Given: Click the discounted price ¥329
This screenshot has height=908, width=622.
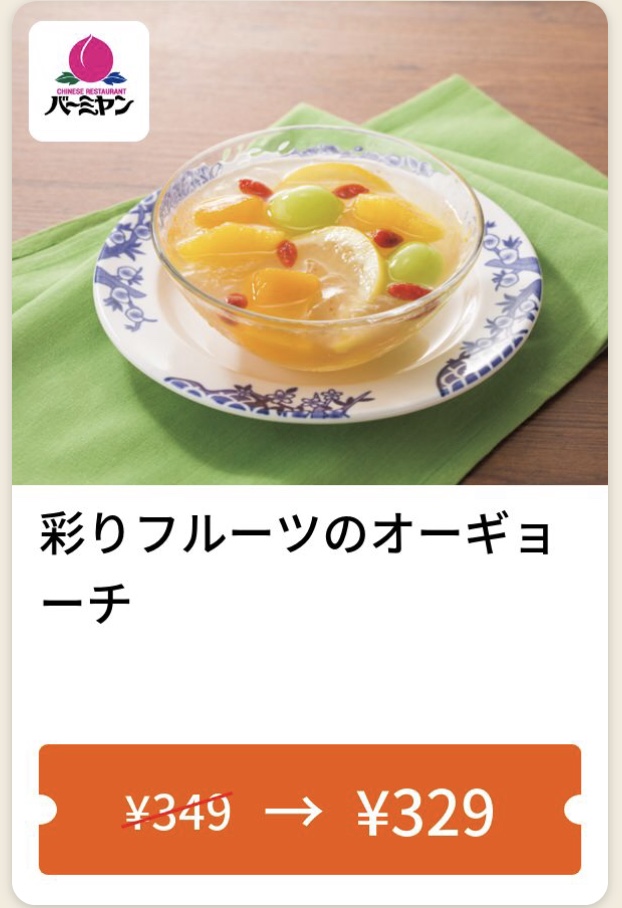Looking at the screenshot, I should click(x=426, y=811).
